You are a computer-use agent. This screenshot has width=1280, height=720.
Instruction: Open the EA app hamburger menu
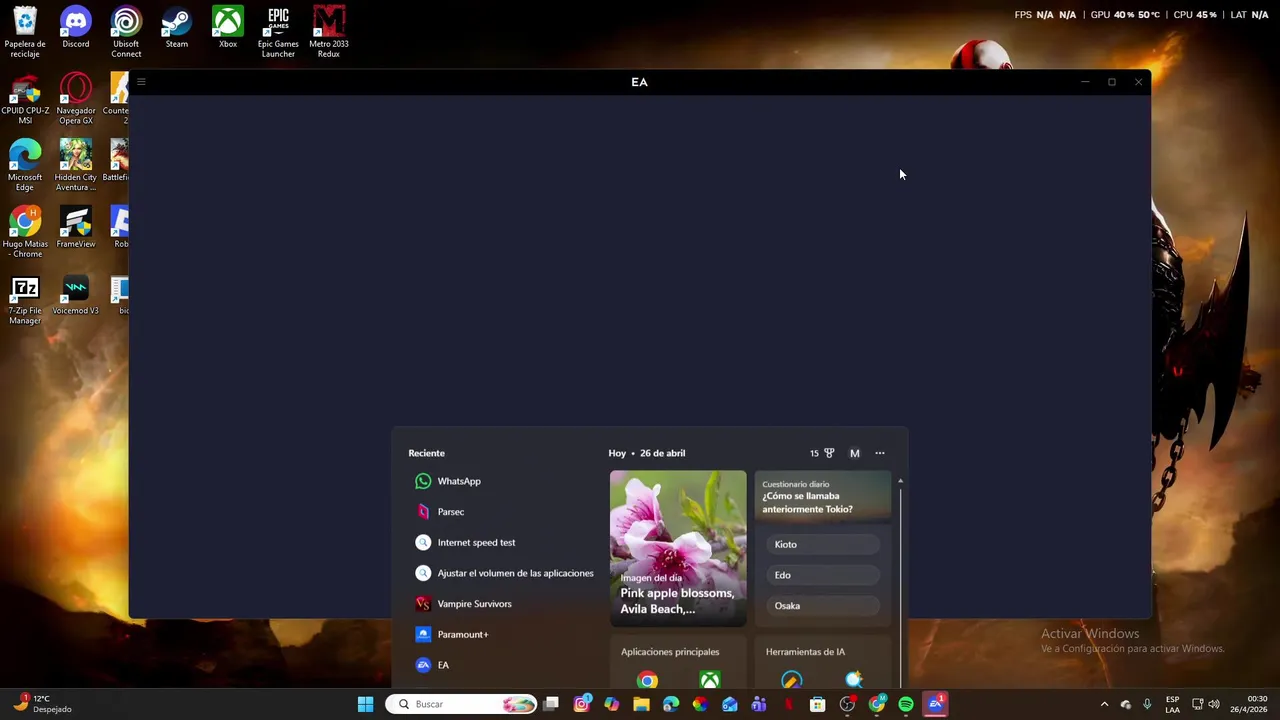pyautogui.click(x=141, y=82)
